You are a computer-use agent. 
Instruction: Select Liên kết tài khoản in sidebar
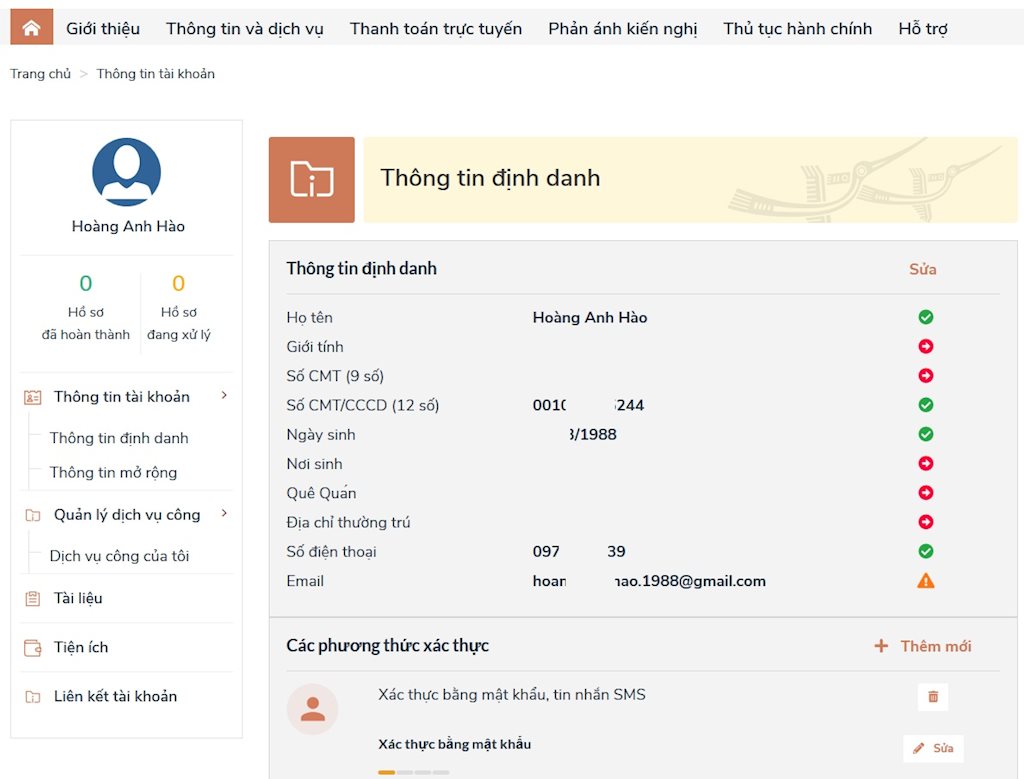pos(115,697)
